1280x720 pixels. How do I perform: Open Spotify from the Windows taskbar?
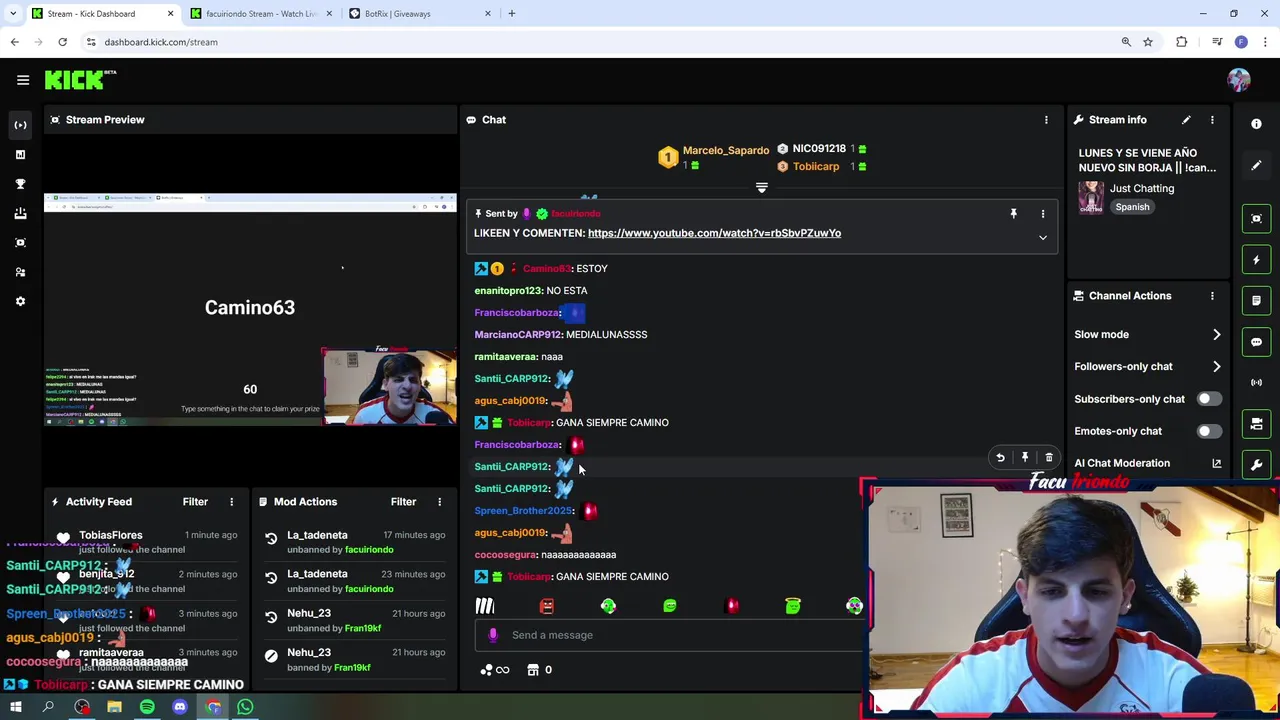coord(147,707)
